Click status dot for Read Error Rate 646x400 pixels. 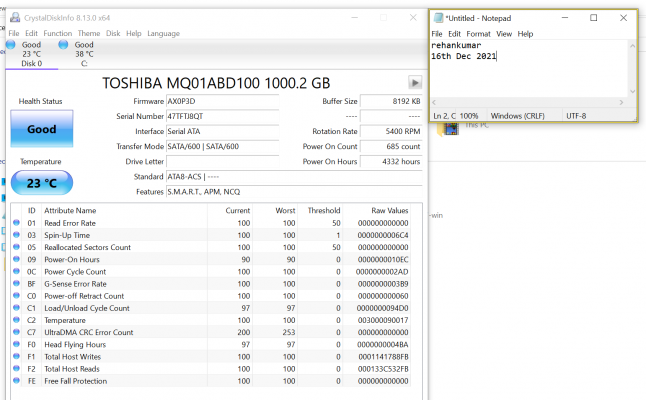16,222
